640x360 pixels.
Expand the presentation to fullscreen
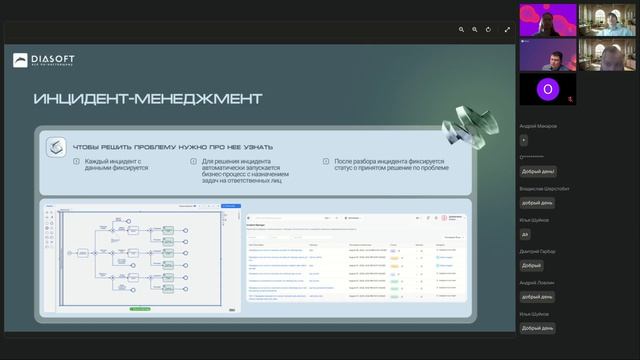[507, 29]
